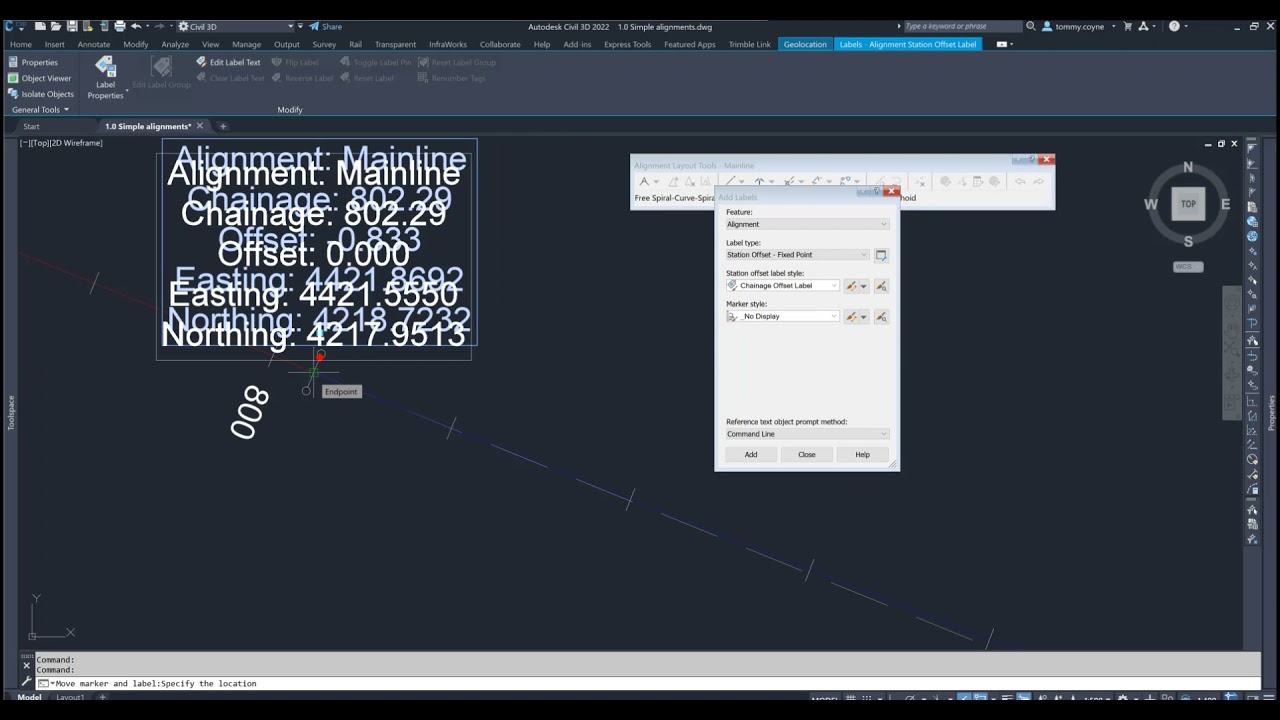Viewport: 1280px width, 720px height.
Task: Click the ribbon minimize toggle after the tabs
Action: pyautogui.click(x=1003, y=44)
